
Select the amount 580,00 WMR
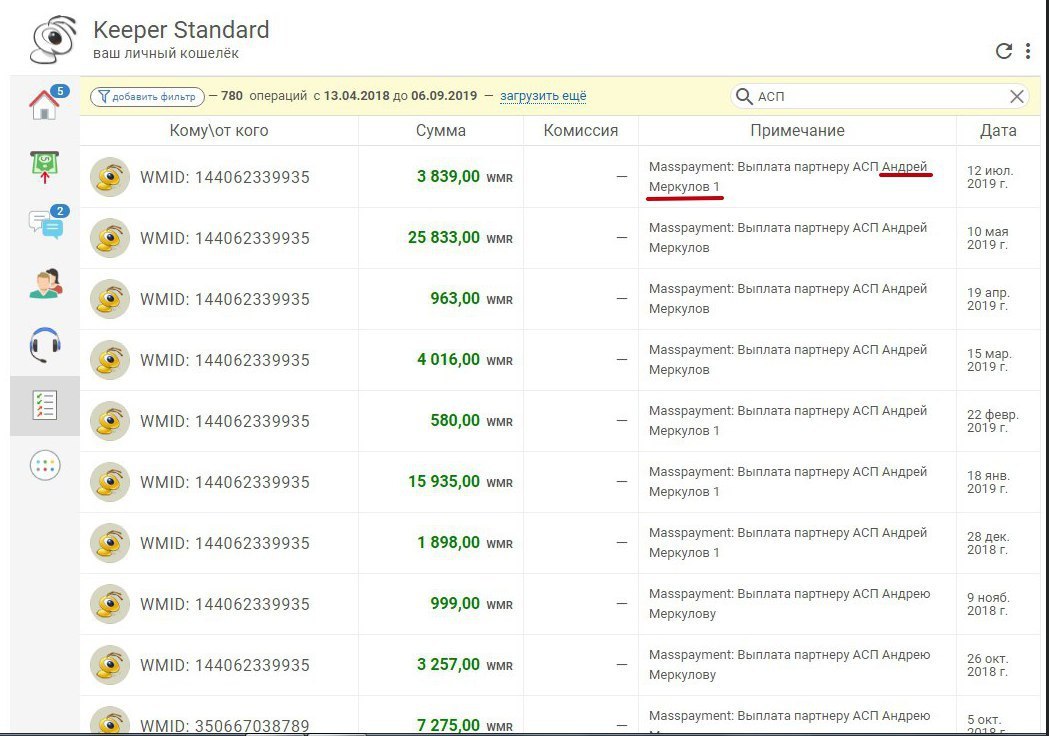pos(472,420)
